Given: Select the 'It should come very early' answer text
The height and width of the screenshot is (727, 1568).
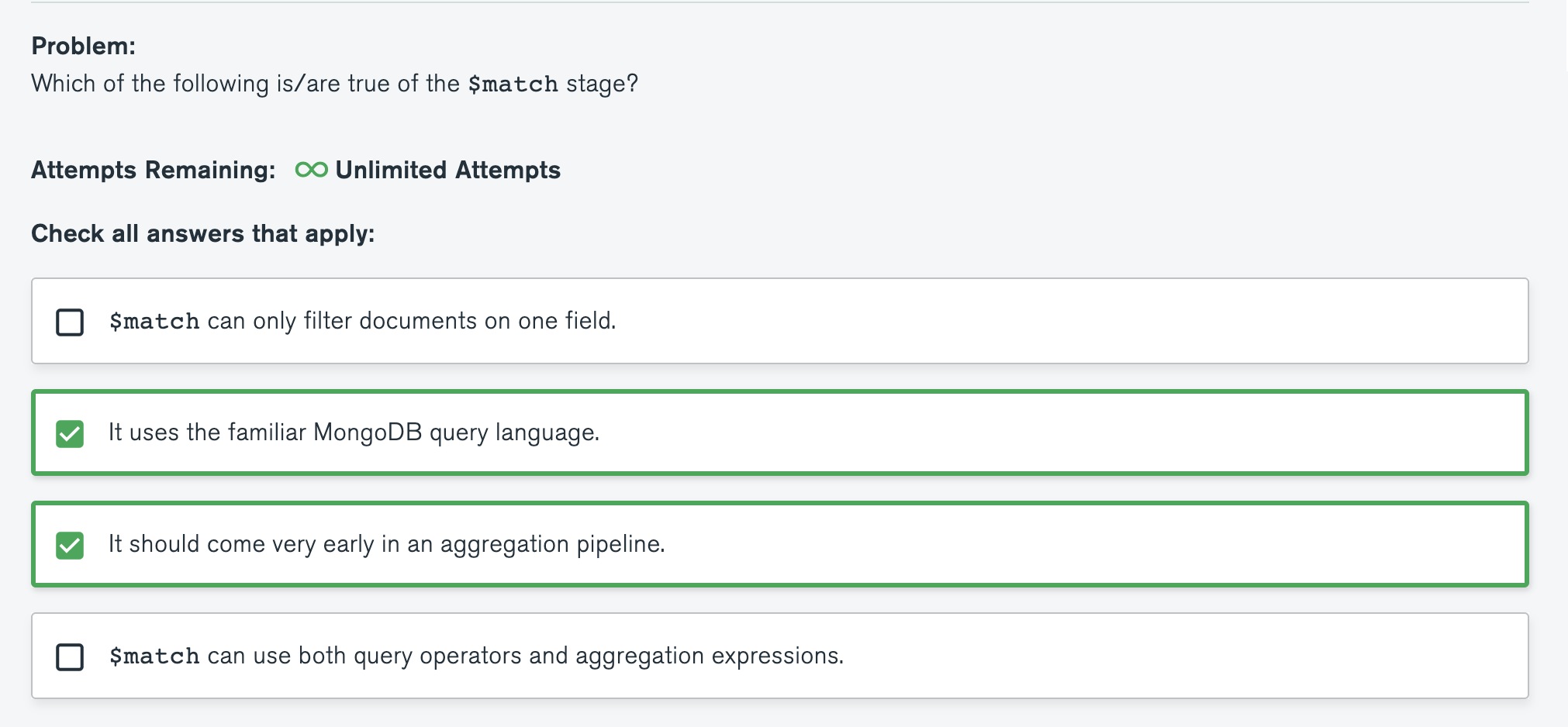Looking at the screenshot, I should tap(386, 544).
